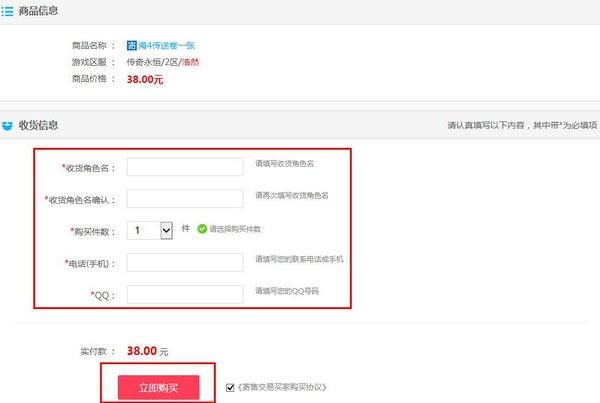Click the 请填写您的联系电话或手机 hint text
600x403 pixels.
[x=299, y=259]
